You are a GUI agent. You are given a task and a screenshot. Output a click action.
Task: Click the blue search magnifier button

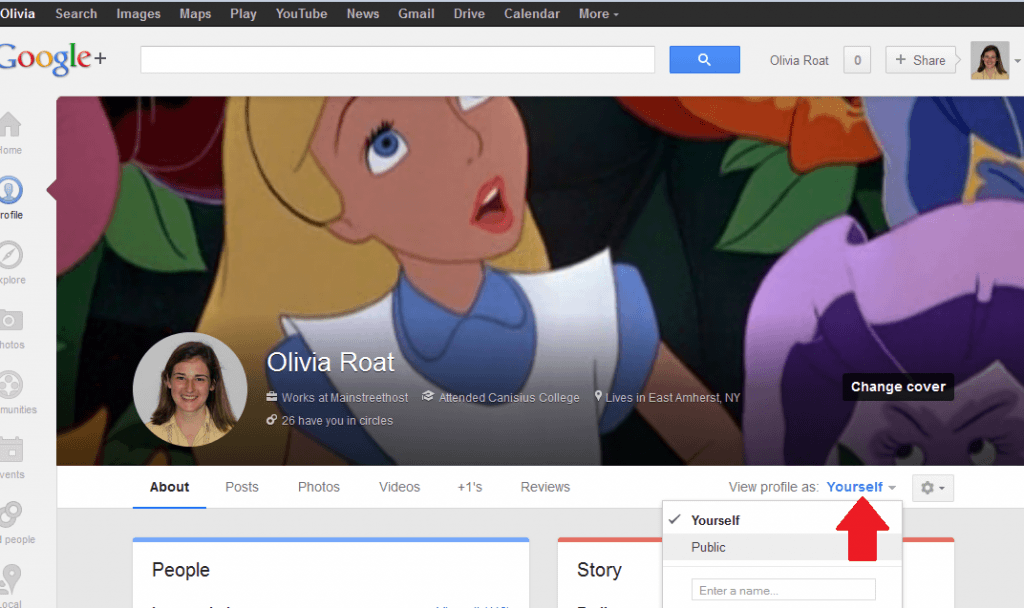[704, 59]
